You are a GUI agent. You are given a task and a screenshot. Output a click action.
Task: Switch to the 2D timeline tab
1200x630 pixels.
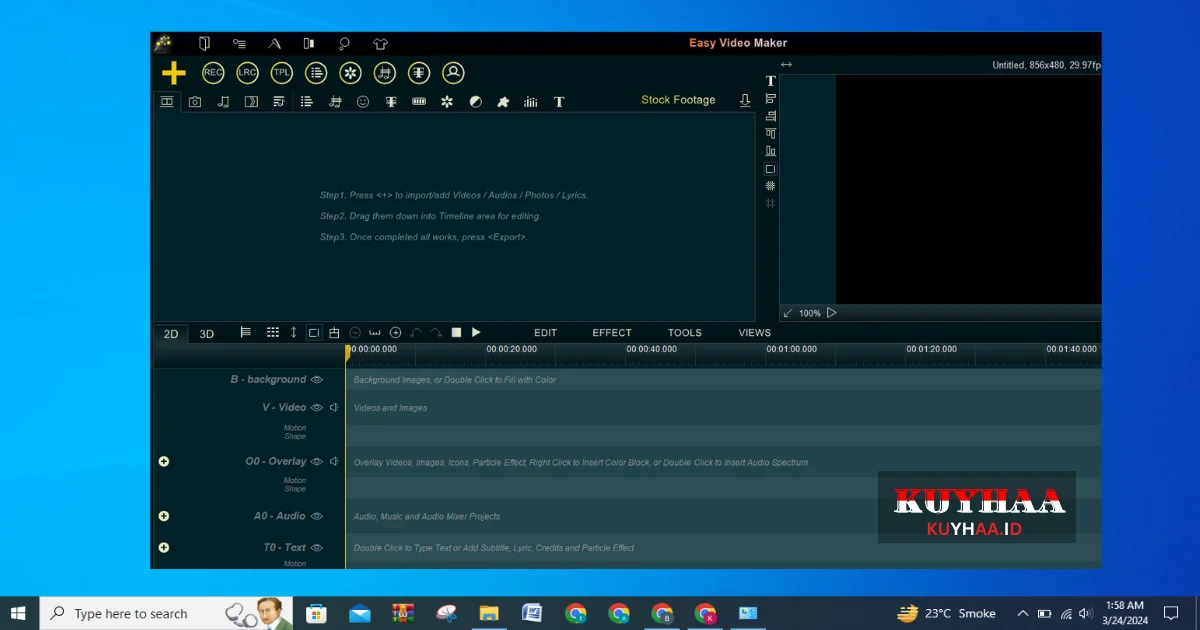(x=171, y=334)
